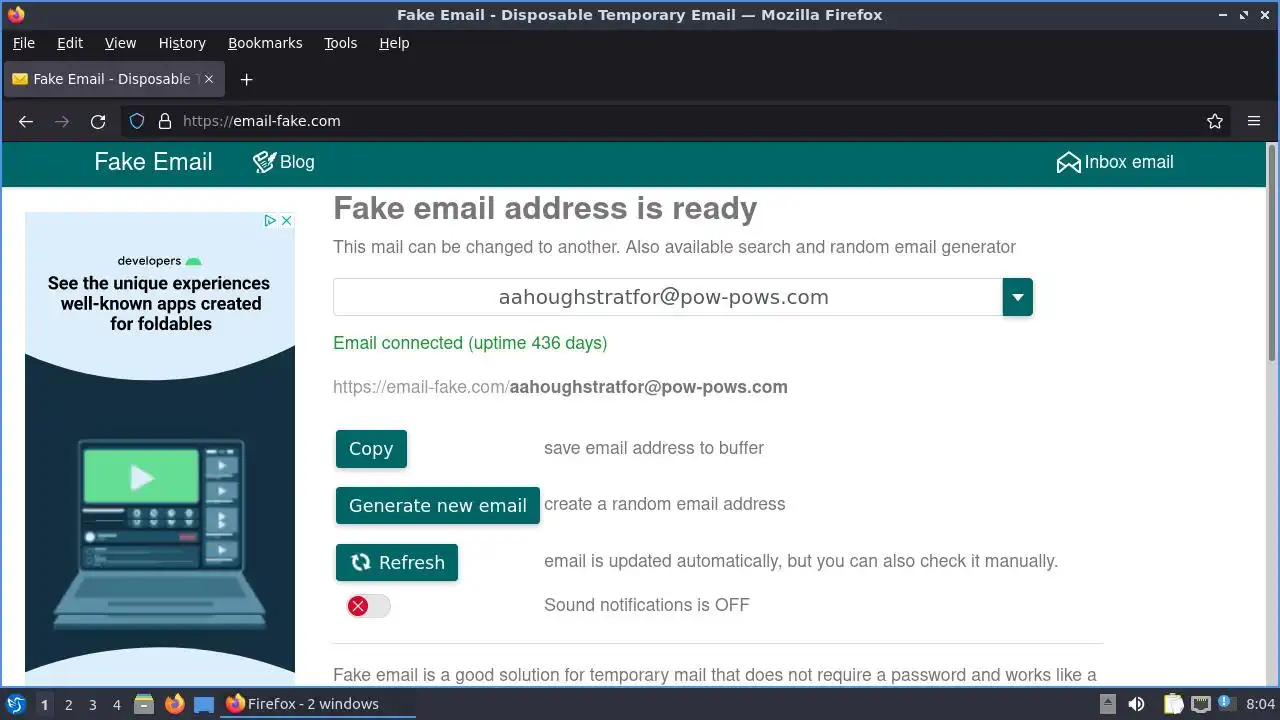View site security padlock info
The height and width of the screenshot is (720, 1280).
(x=166, y=121)
